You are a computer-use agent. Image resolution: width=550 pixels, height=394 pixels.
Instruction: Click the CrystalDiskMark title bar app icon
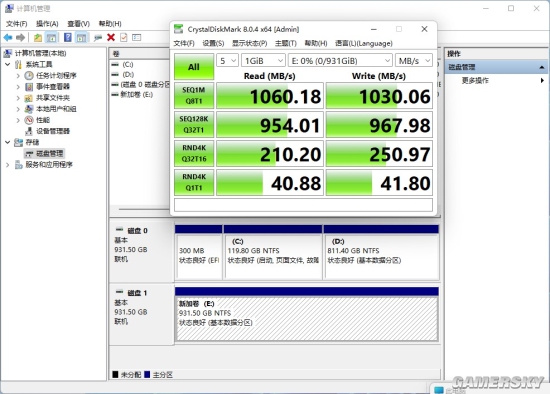179,29
